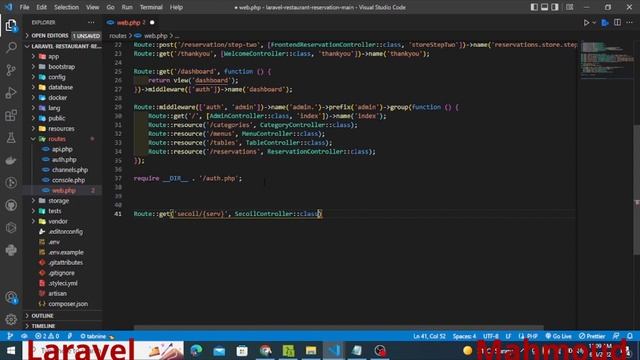640x360 pixels.
Task: Open the Docker view in activity bar
Action: click(11, 160)
